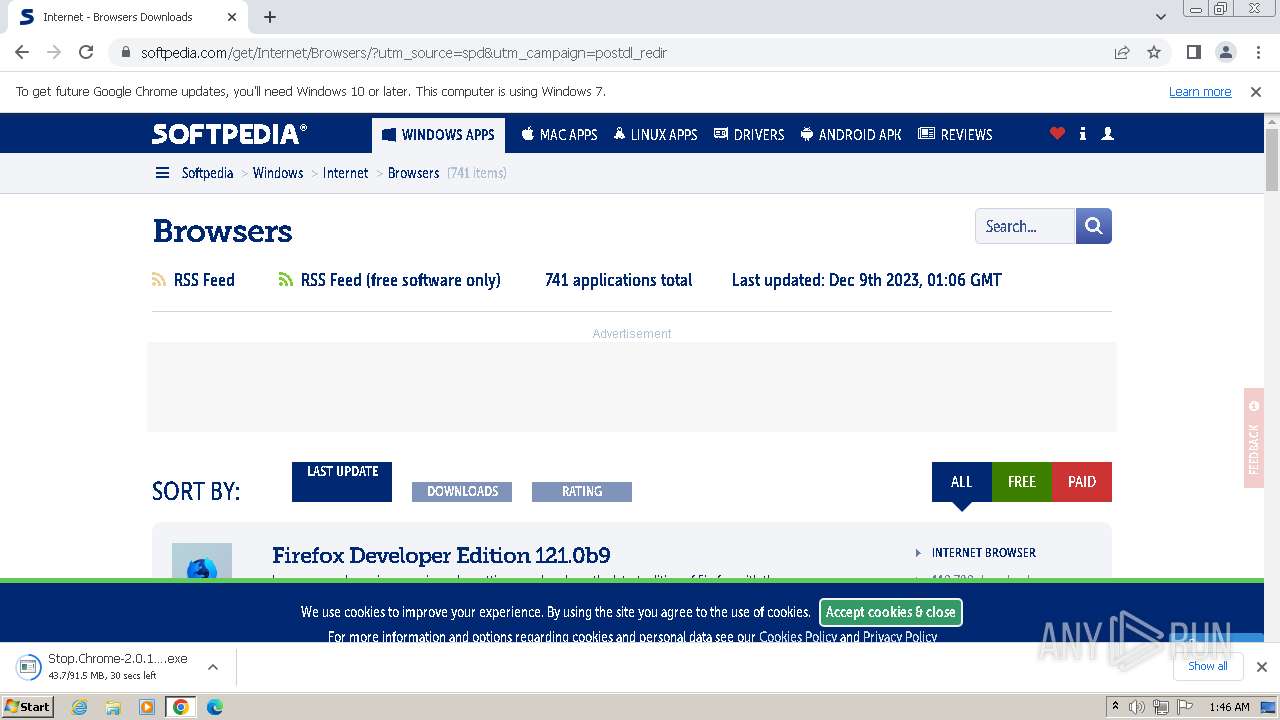This screenshot has height=720, width=1280.
Task: Open the Android APK tab
Action: [x=851, y=134]
